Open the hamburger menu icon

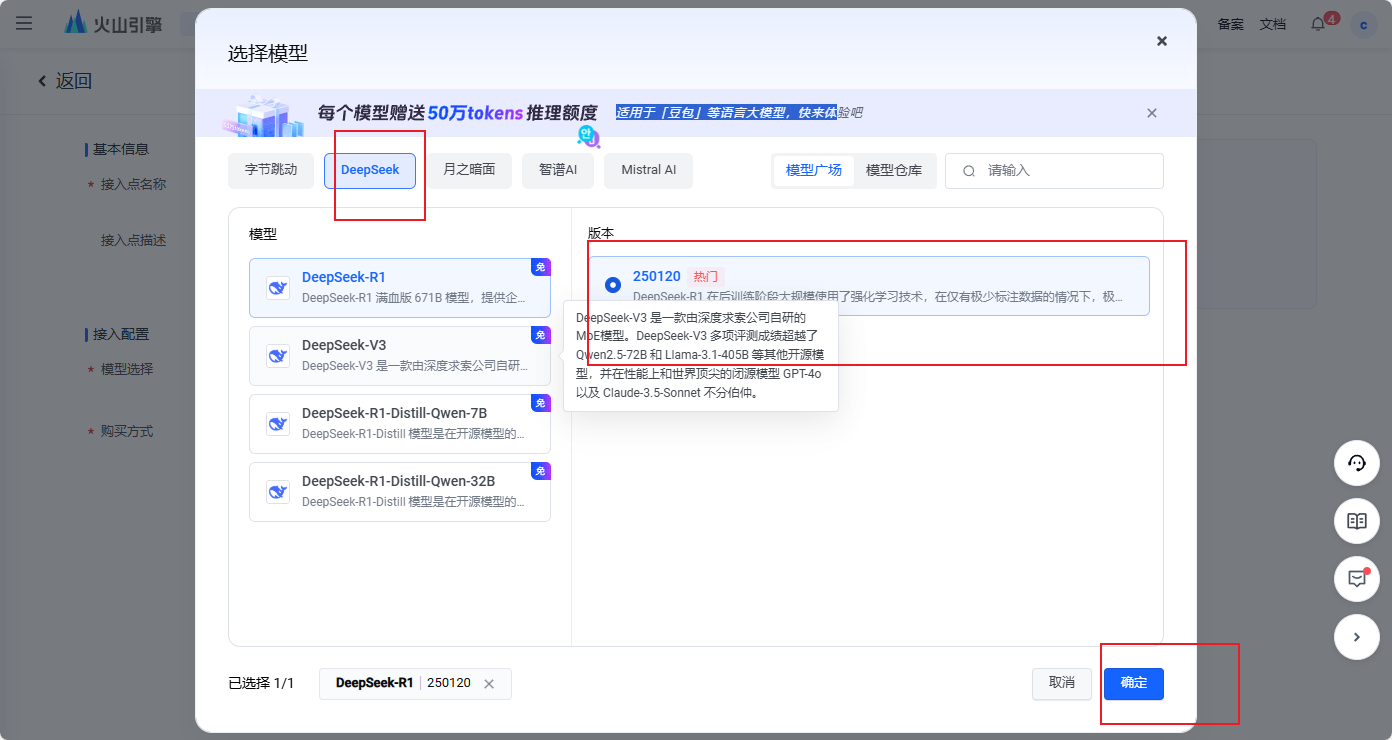click(x=24, y=23)
